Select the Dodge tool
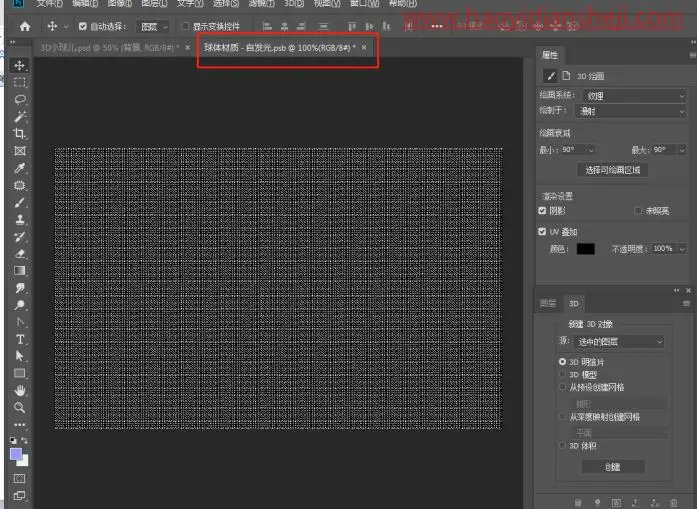The width and height of the screenshot is (697, 509). pyautogui.click(x=20, y=305)
